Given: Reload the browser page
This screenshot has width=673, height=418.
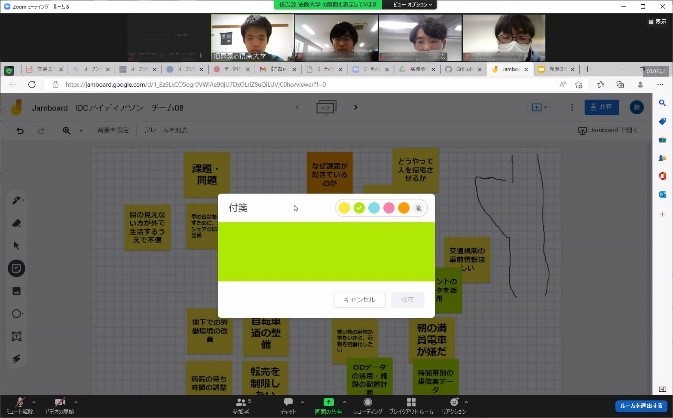Looking at the screenshot, I should tap(32, 85).
